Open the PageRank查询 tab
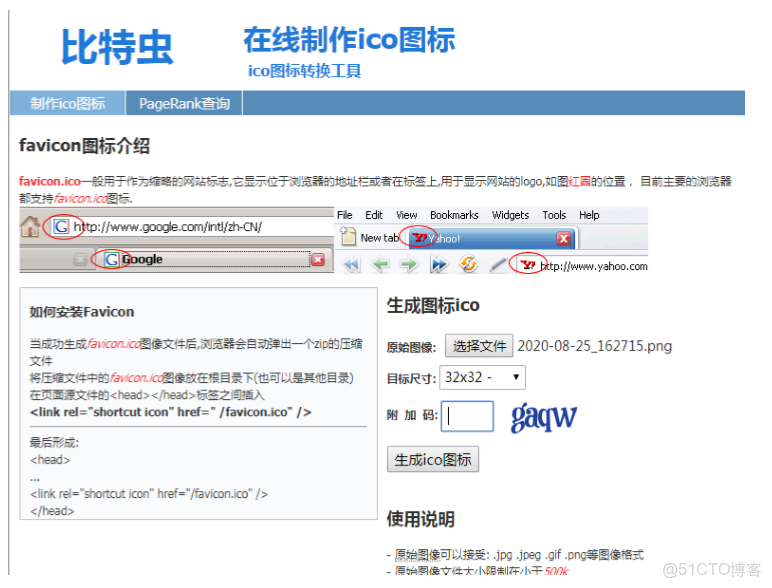The height and width of the screenshot is (588, 772). (184, 103)
